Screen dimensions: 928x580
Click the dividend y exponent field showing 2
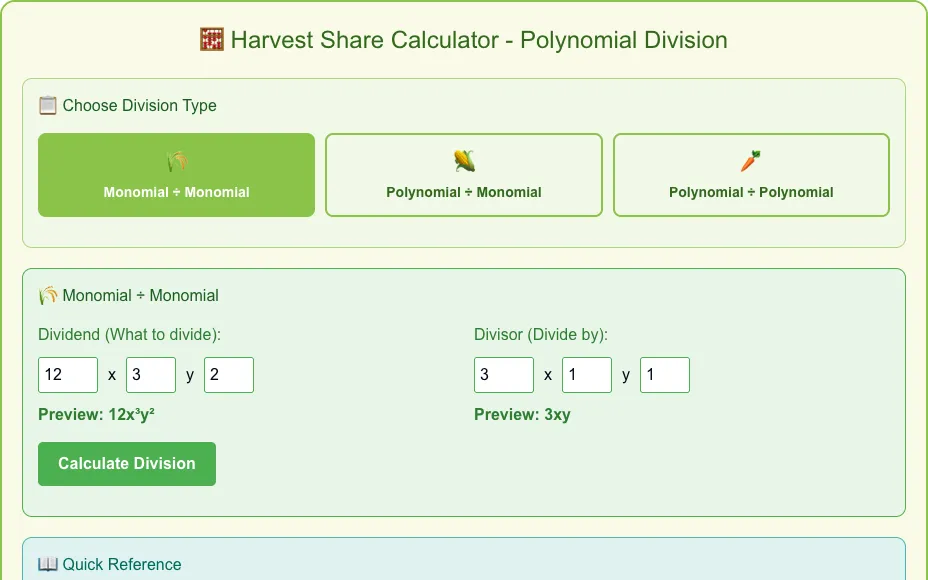(x=229, y=375)
